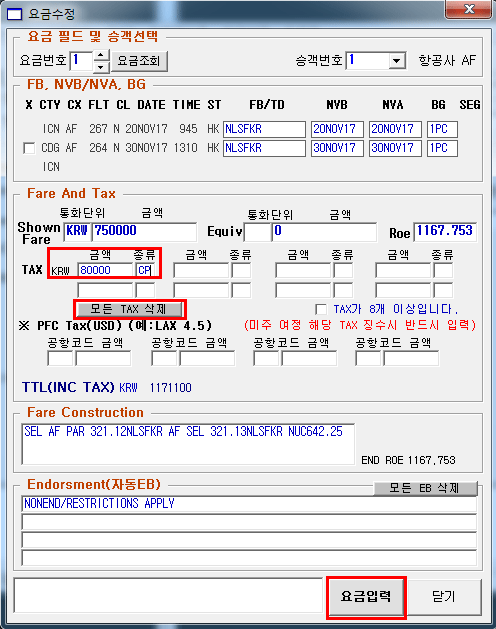
Task: Click the Fare Construction text box
Action: tap(188, 444)
